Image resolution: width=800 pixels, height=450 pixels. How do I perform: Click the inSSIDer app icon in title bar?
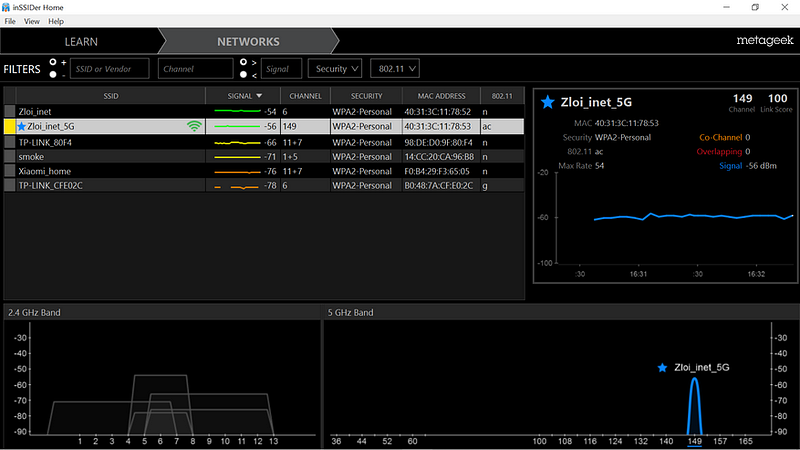click(6, 7)
